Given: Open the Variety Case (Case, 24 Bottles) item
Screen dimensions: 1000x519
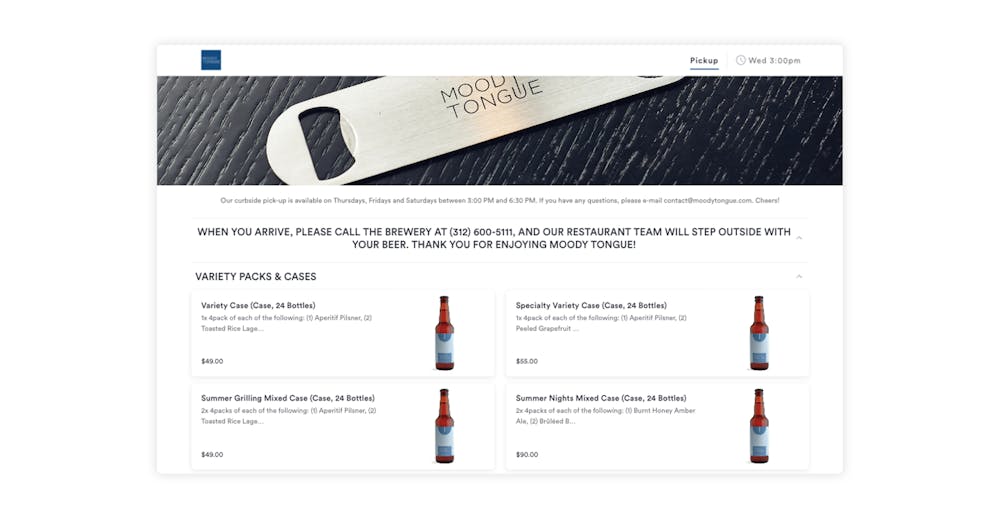Looking at the screenshot, I should (x=343, y=333).
